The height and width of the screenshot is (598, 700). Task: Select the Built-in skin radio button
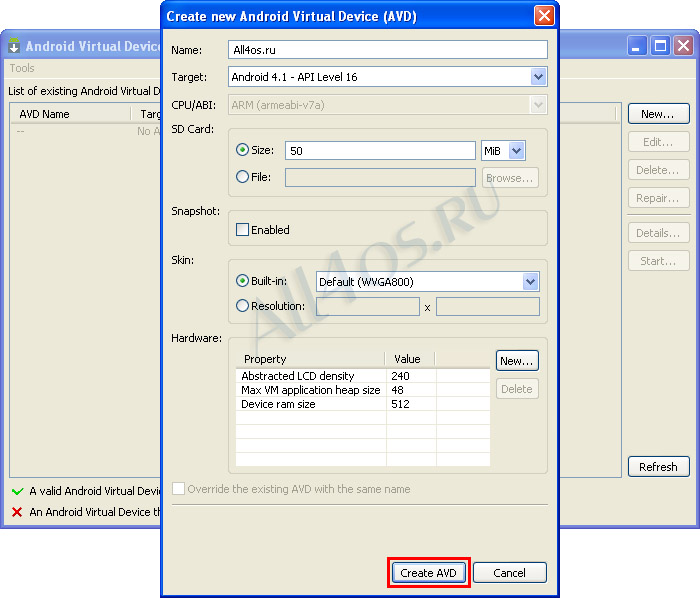tap(242, 281)
